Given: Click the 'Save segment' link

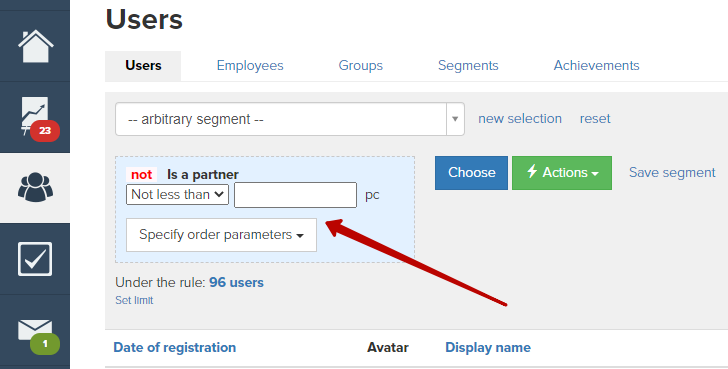Looking at the screenshot, I should [672, 173].
